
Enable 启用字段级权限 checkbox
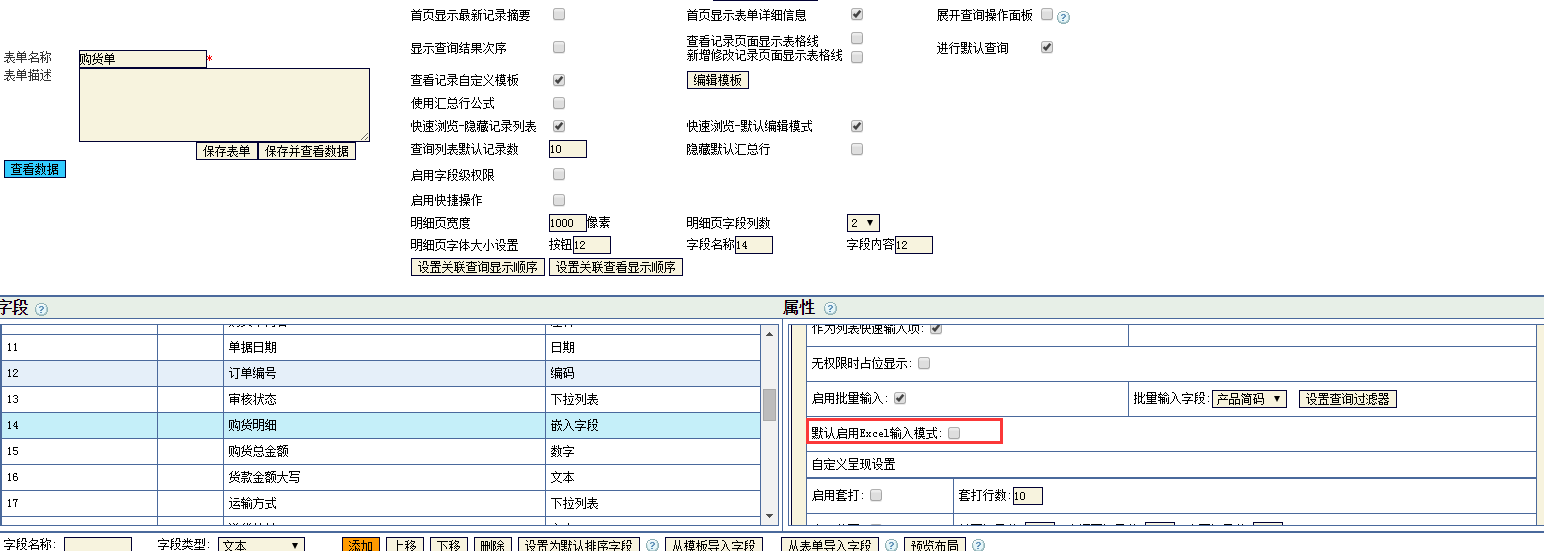559,175
